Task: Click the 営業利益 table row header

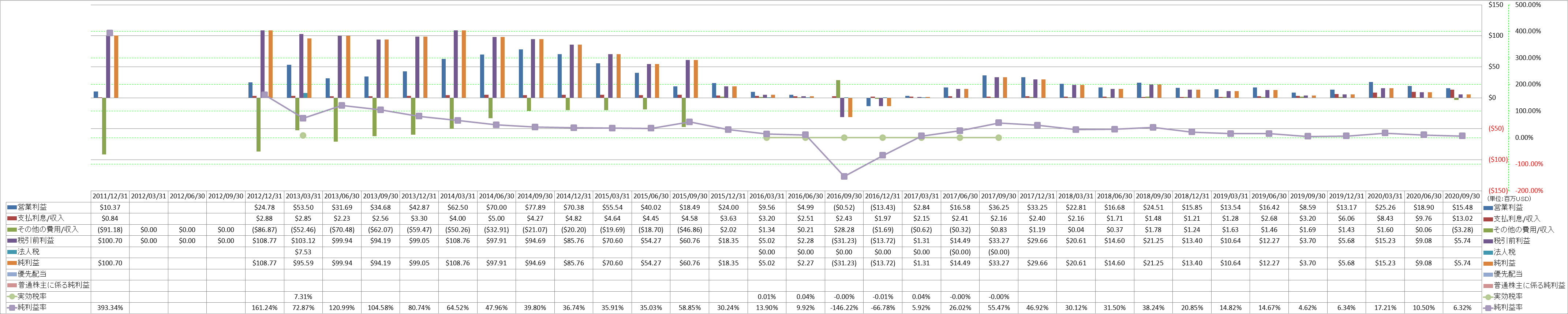Action: tap(49, 208)
